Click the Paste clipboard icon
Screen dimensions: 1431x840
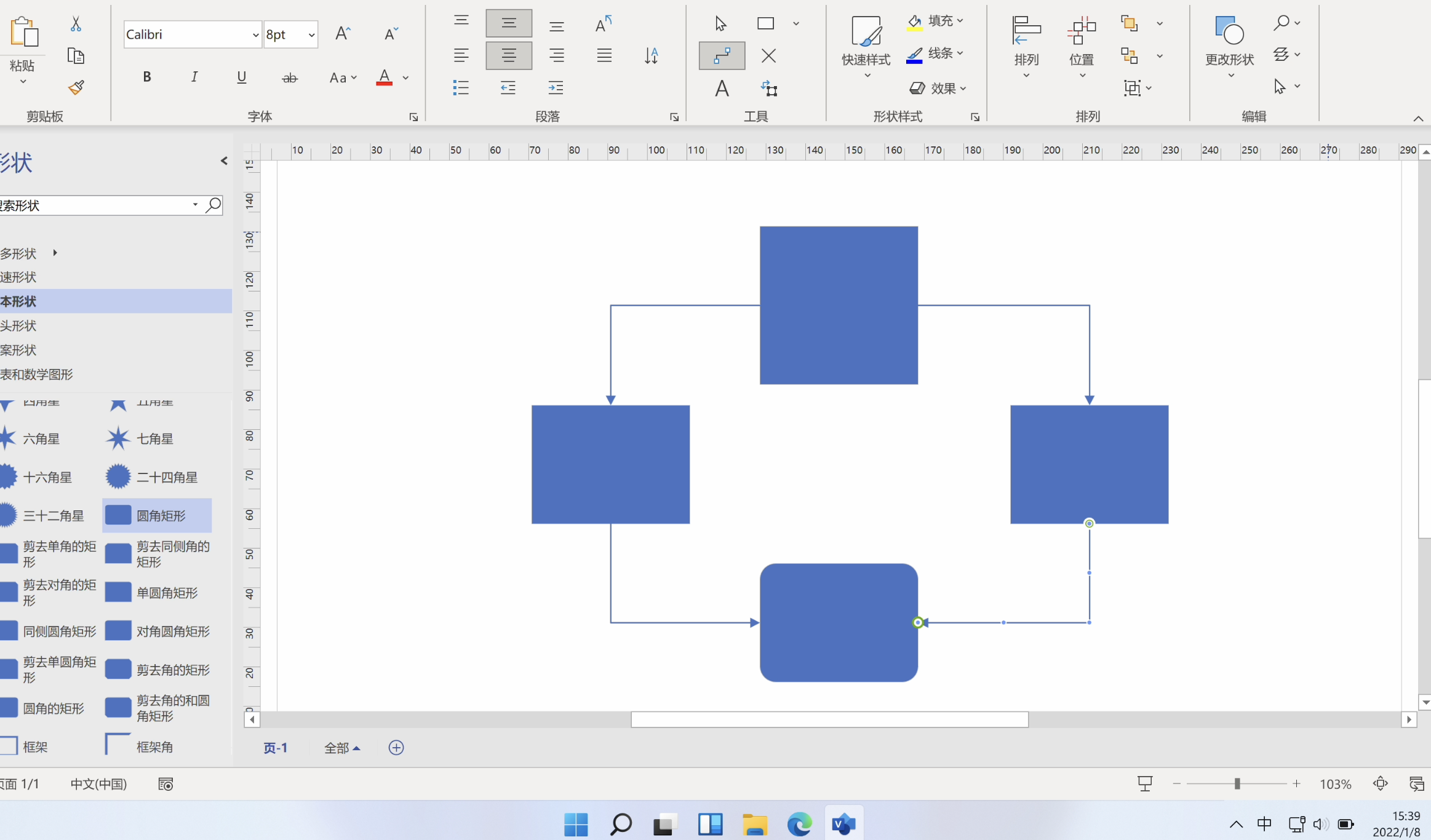(25, 32)
